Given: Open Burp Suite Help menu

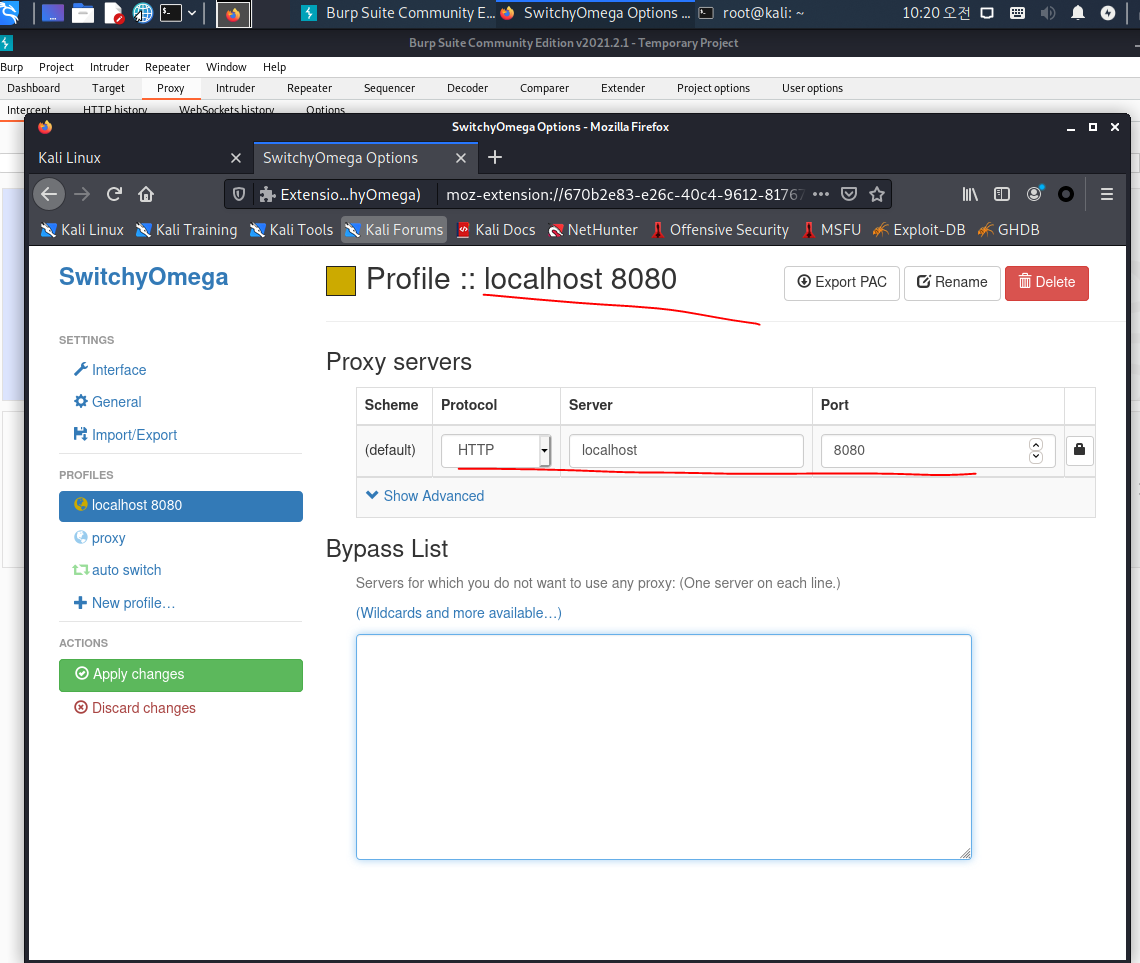Looking at the screenshot, I should pyautogui.click(x=274, y=67).
